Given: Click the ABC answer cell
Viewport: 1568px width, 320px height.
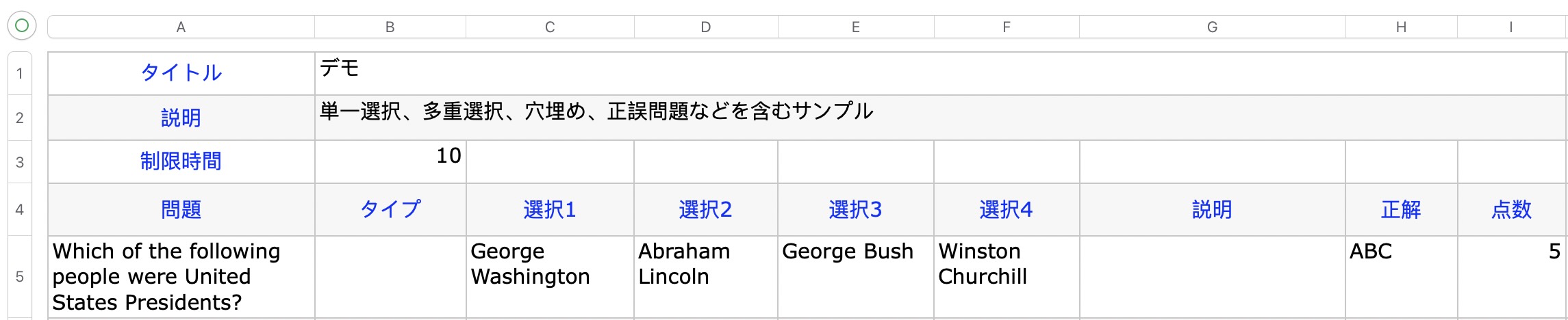Looking at the screenshot, I should click(1401, 277).
